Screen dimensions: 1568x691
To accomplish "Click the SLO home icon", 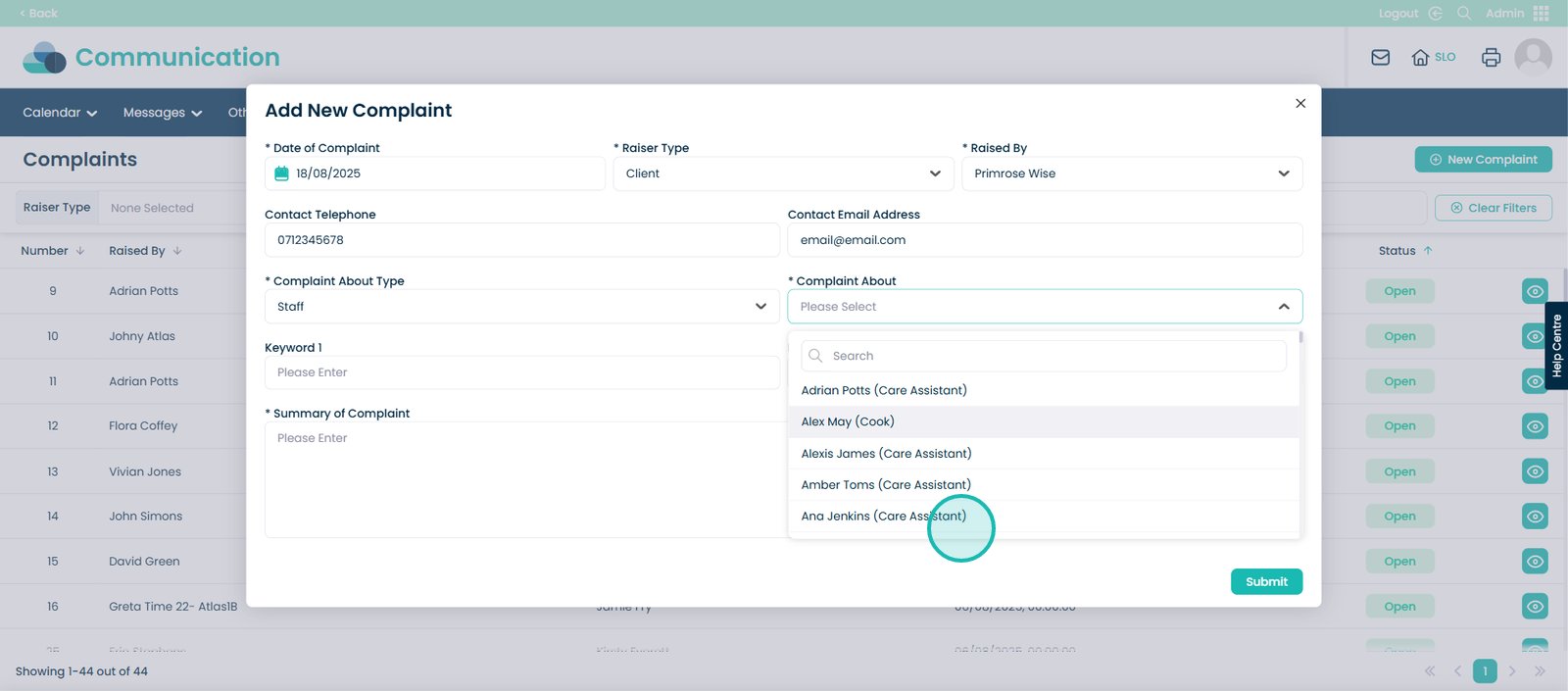I will 1420,58.
